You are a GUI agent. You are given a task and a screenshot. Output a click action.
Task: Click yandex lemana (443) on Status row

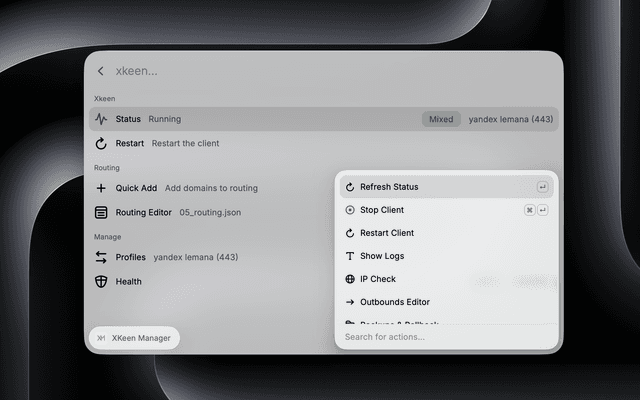[x=511, y=119]
